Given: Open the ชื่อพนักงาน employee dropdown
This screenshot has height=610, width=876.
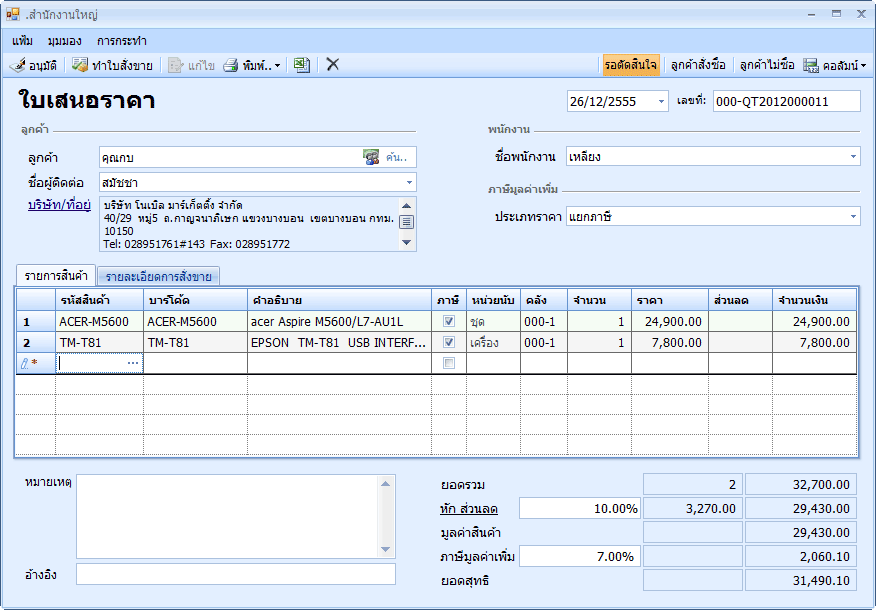Looking at the screenshot, I should coord(852,156).
